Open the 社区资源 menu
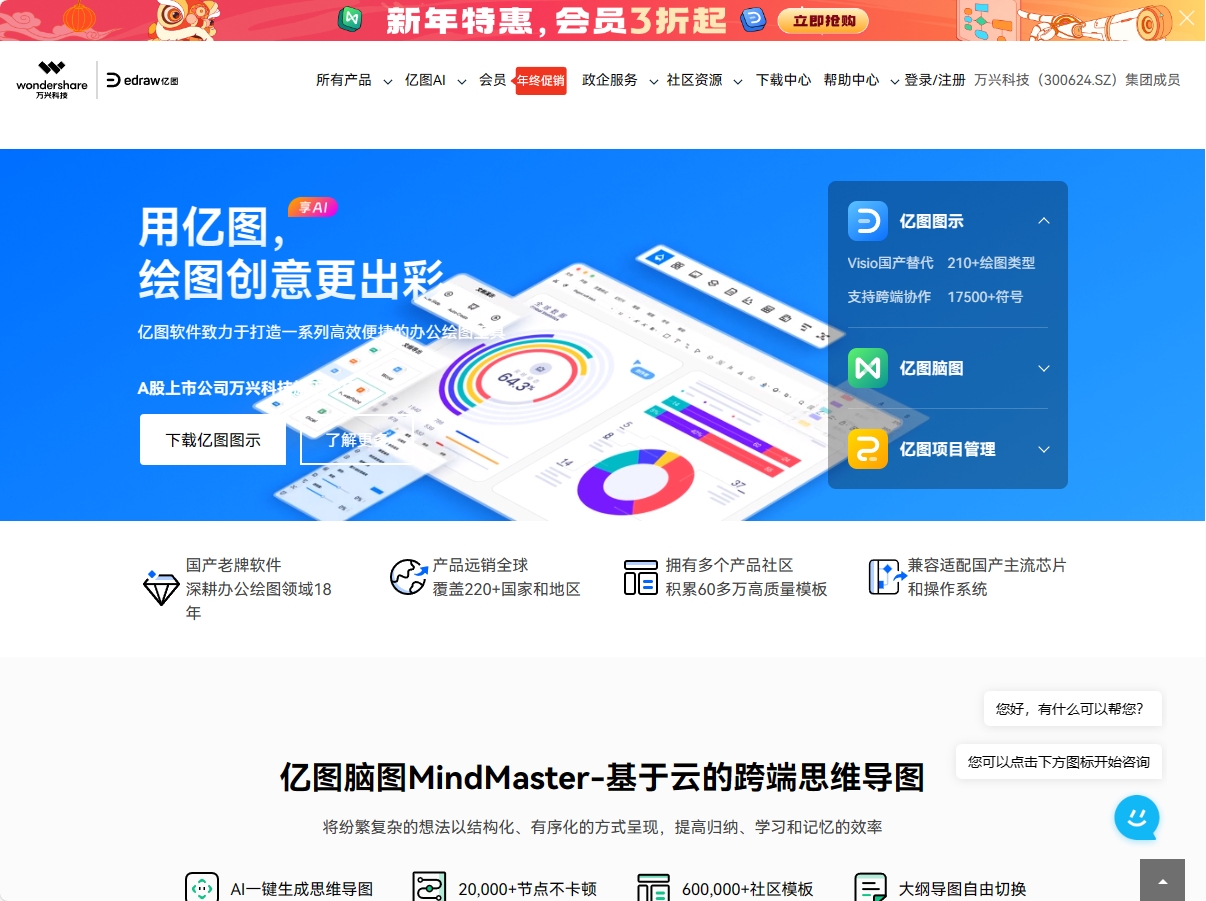Screen dimensions: 1206x901 point(697,80)
